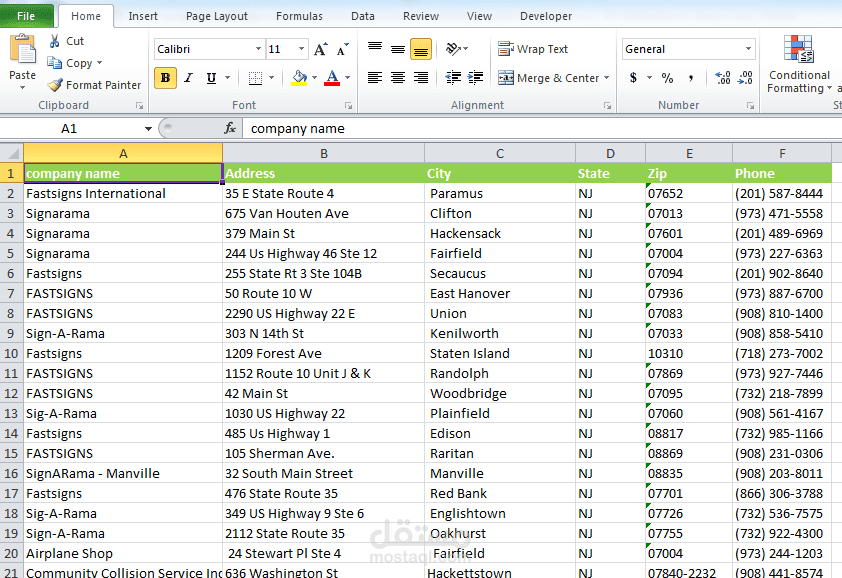Select Middle Align button
This screenshot has height=578, width=842.
pyautogui.click(x=398, y=49)
